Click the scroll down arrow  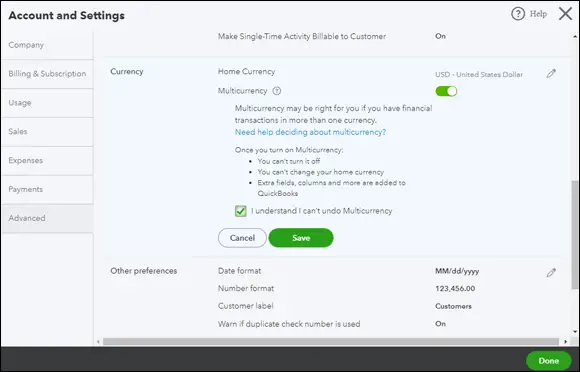(x=575, y=332)
